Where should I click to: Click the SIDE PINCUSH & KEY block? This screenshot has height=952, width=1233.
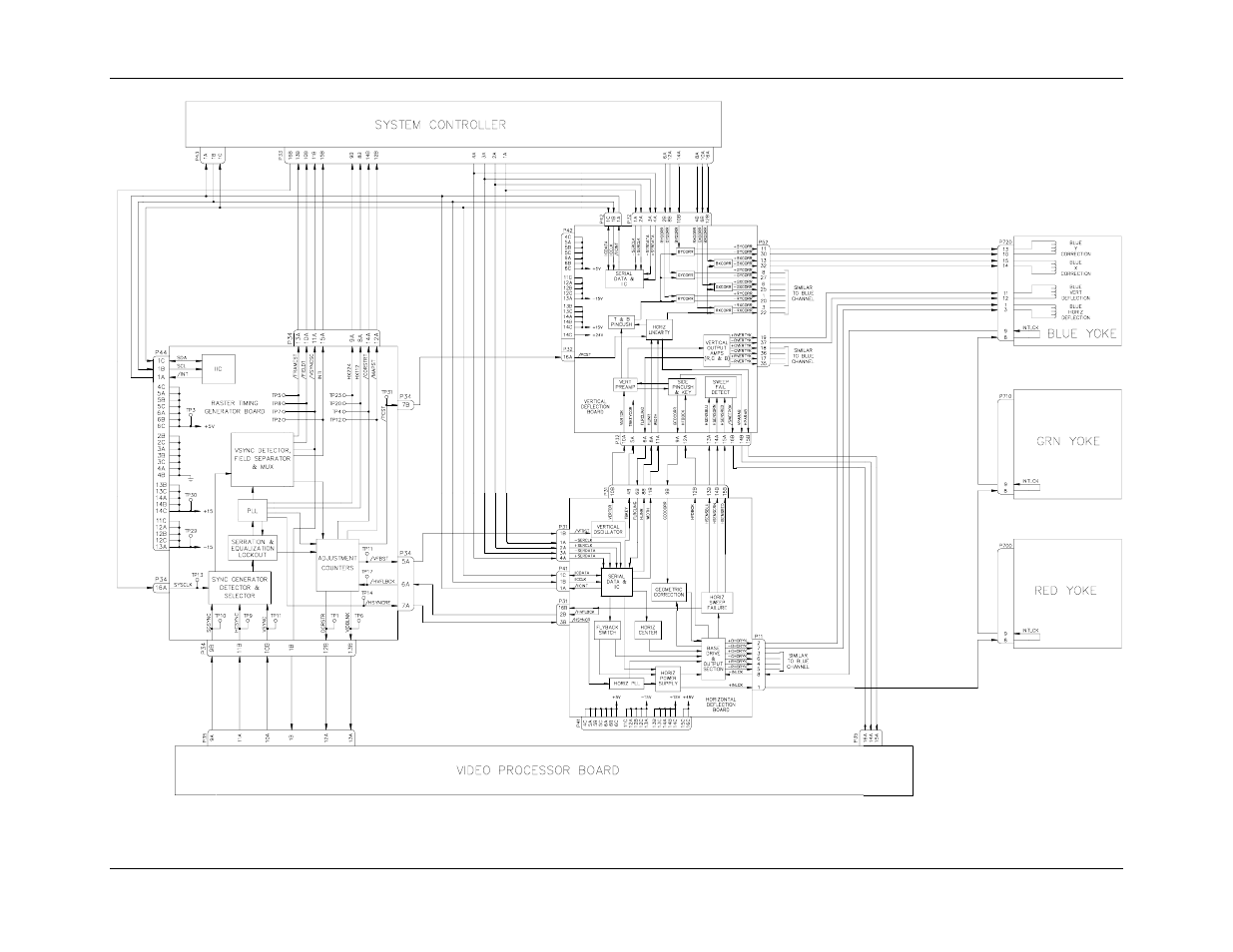click(x=684, y=386)
